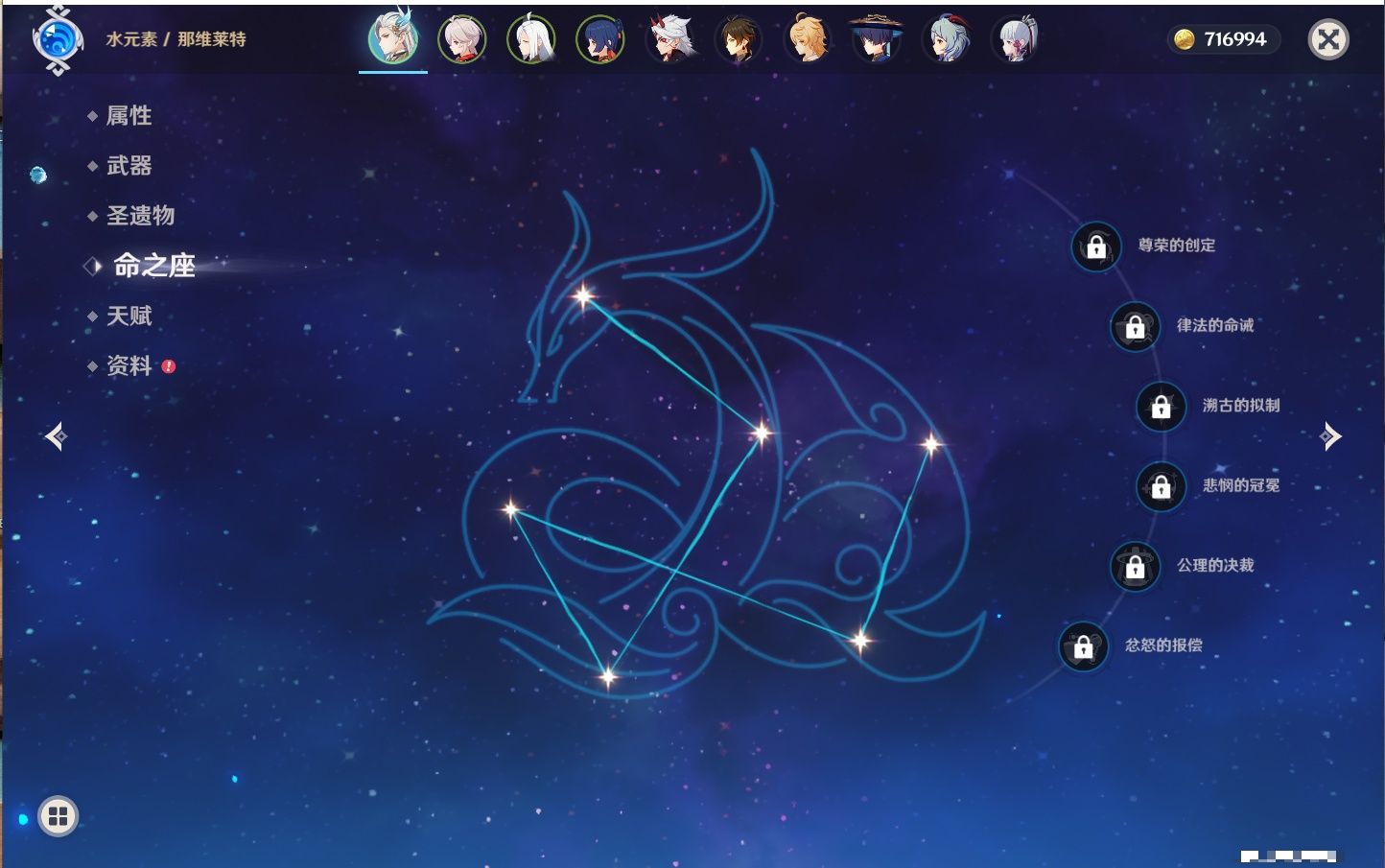The width and height of the screenshot is (1385, 868).
Task: Choose the blonde Traveler avatar
Action: pos(808,40)
